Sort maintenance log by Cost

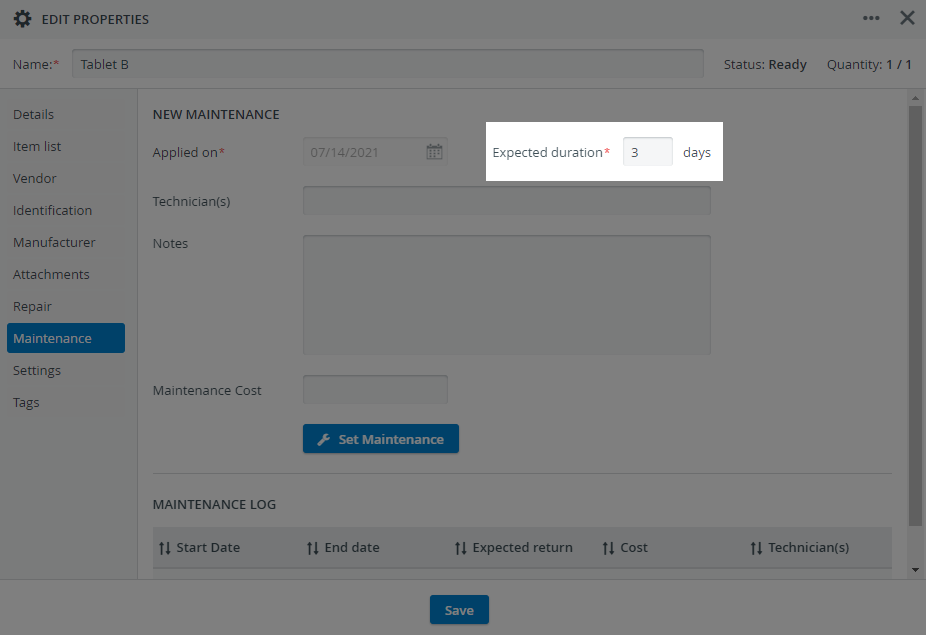point(625,548)
